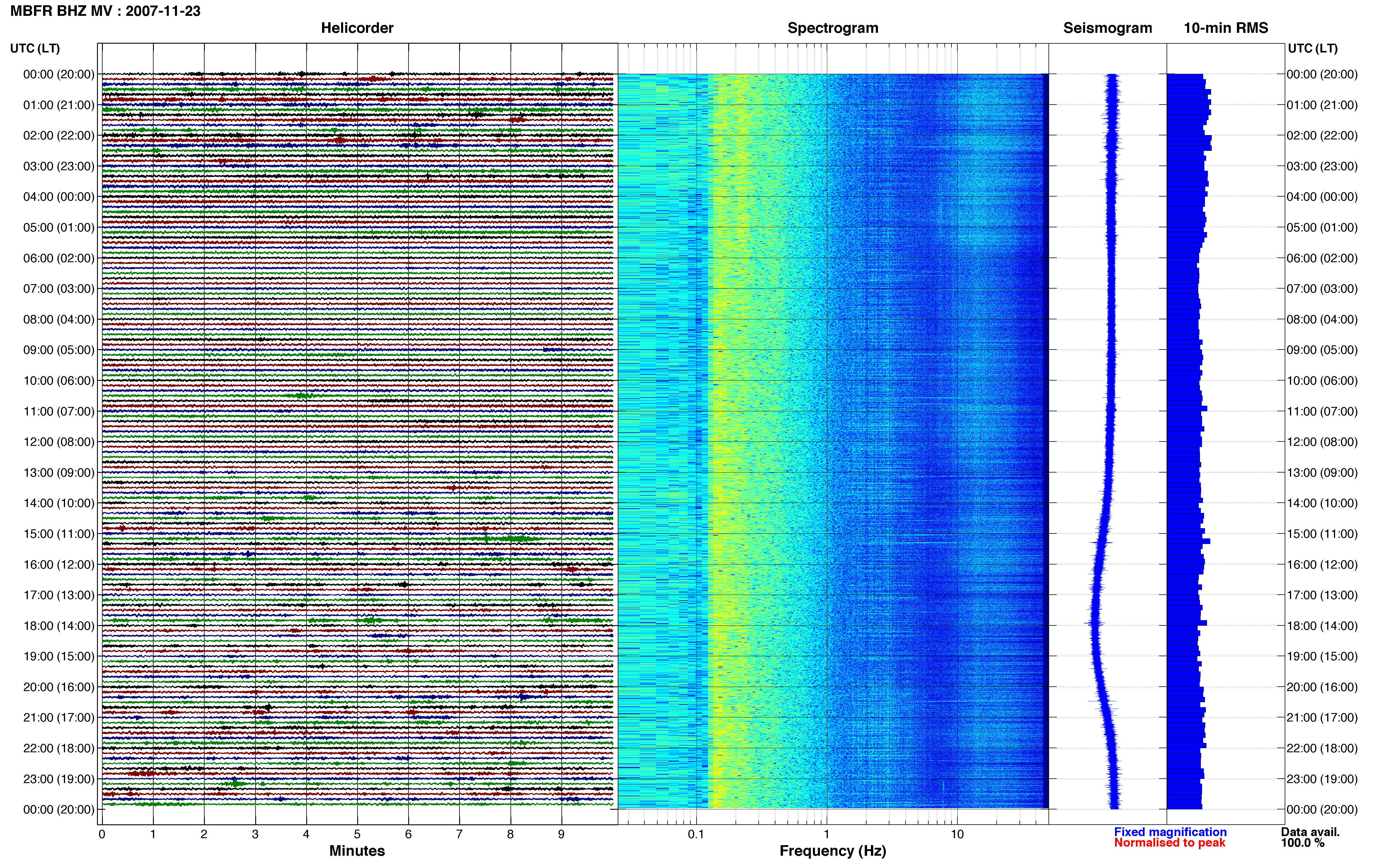Click the 5 tick on the Minutes axis

click(x=357, y=834)
